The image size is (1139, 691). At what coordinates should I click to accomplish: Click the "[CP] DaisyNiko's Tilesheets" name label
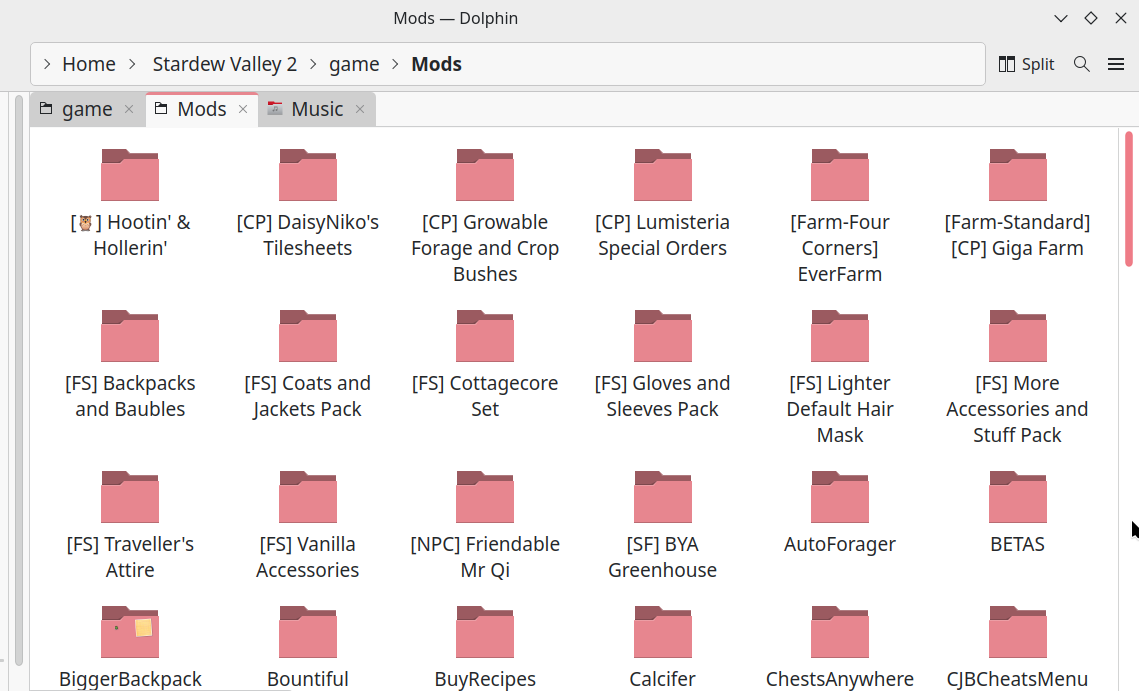coord(308,235)
